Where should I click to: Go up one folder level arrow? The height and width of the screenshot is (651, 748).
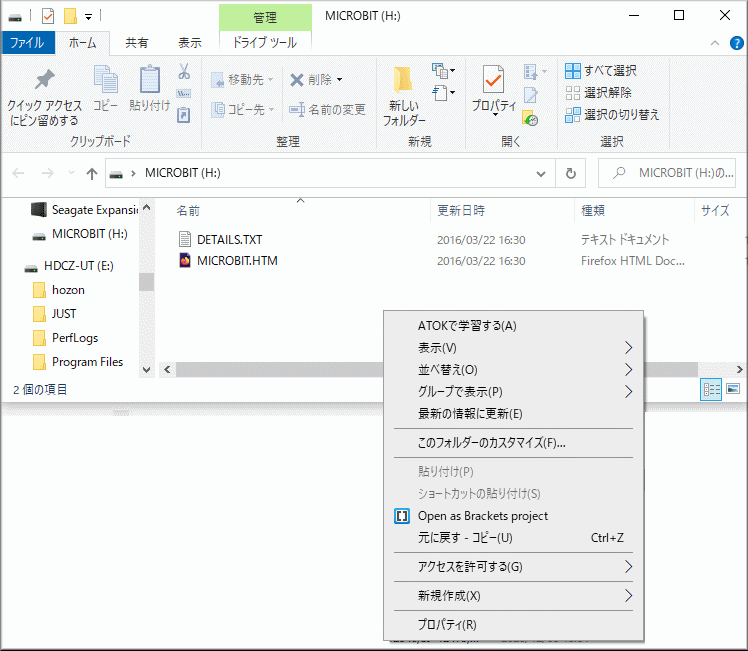pos(92,174)
